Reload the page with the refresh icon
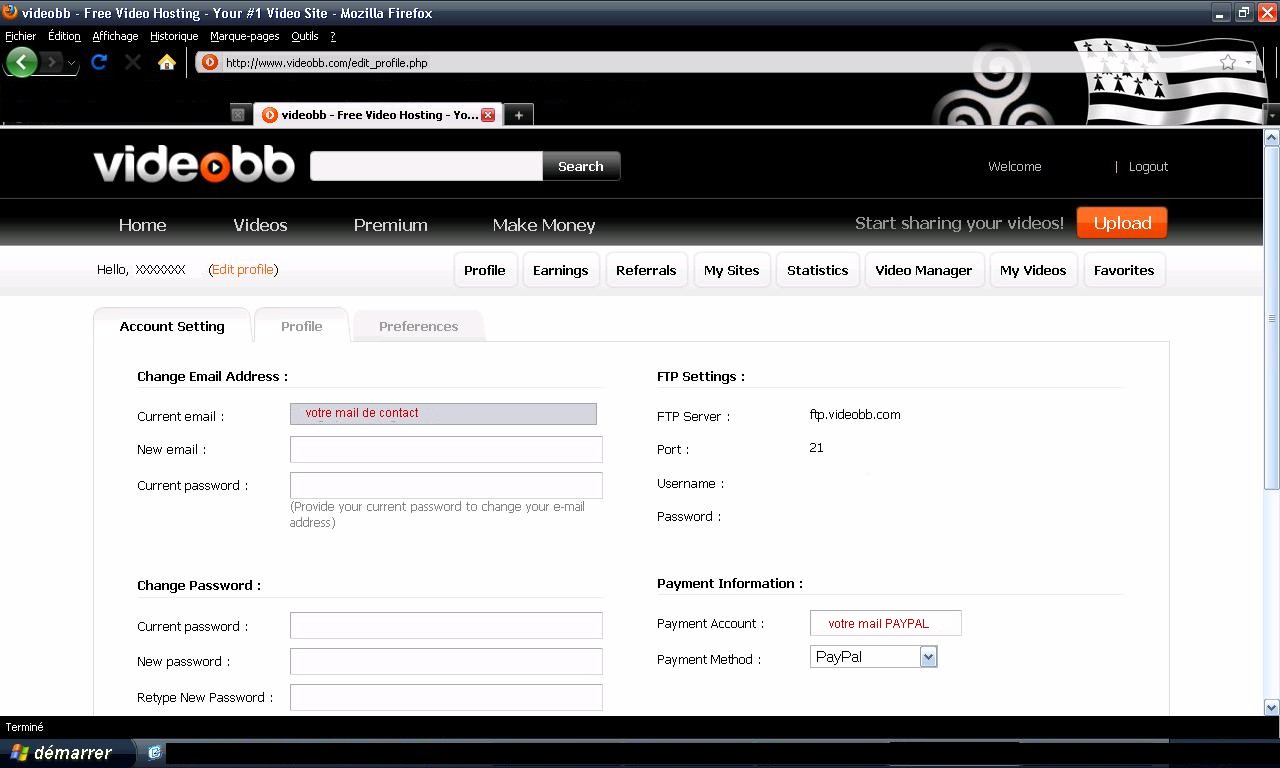The image size is (1280, 768). click(99, 62)
